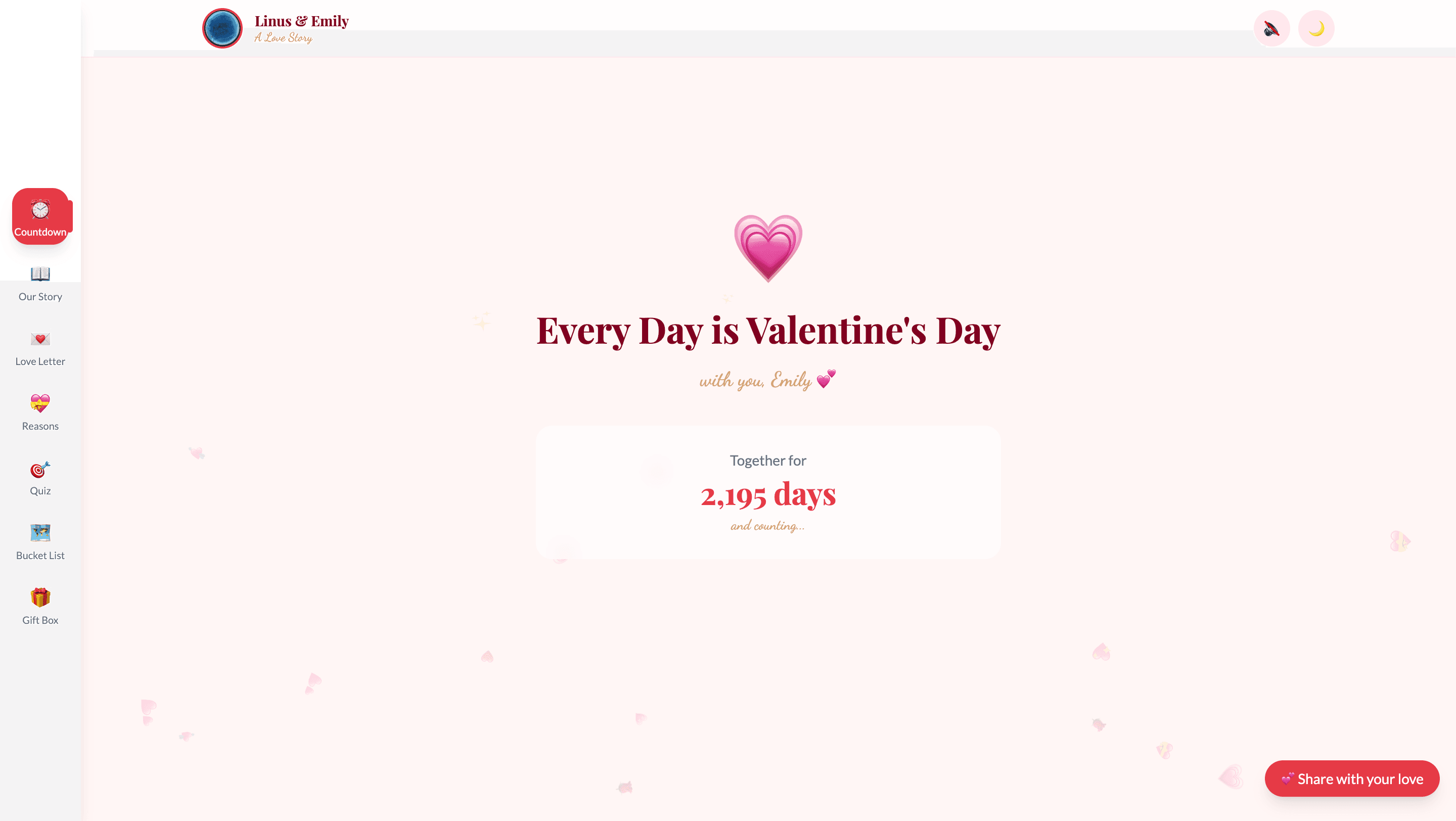Screen dimensions: 1456x821
Task: Click the large pink heart emoji
Action: tap(767, 248)
